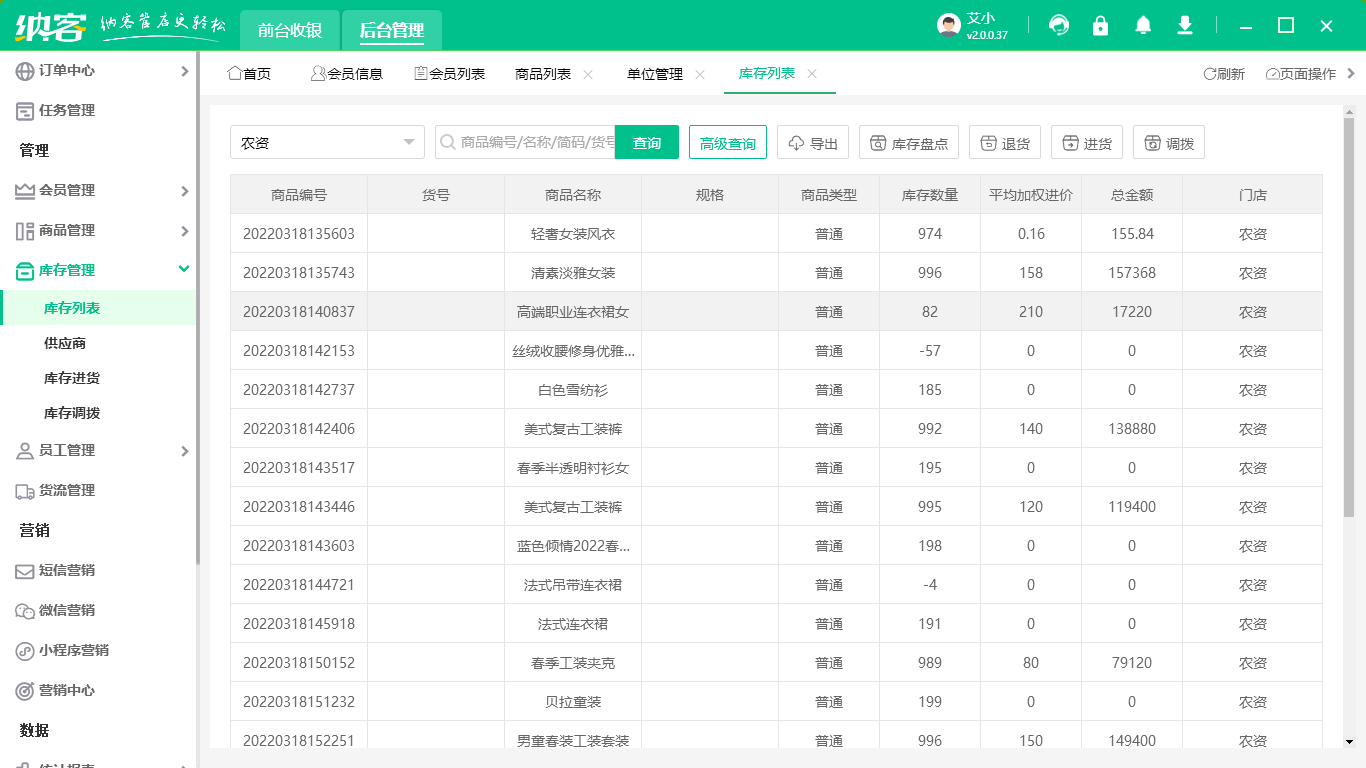
Task: Click the download arrow icon in header
Action: click(x=1185, y=26)
